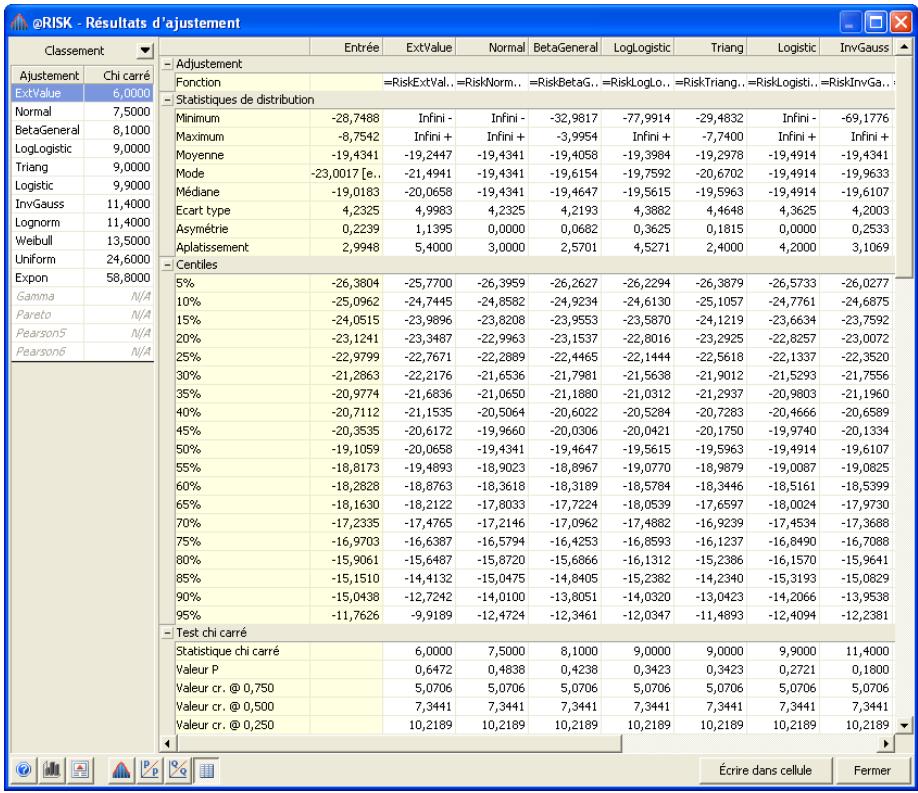The image size is (918, 793).
Task: Collapse the Centiles section
Action: tap(167, 263)
